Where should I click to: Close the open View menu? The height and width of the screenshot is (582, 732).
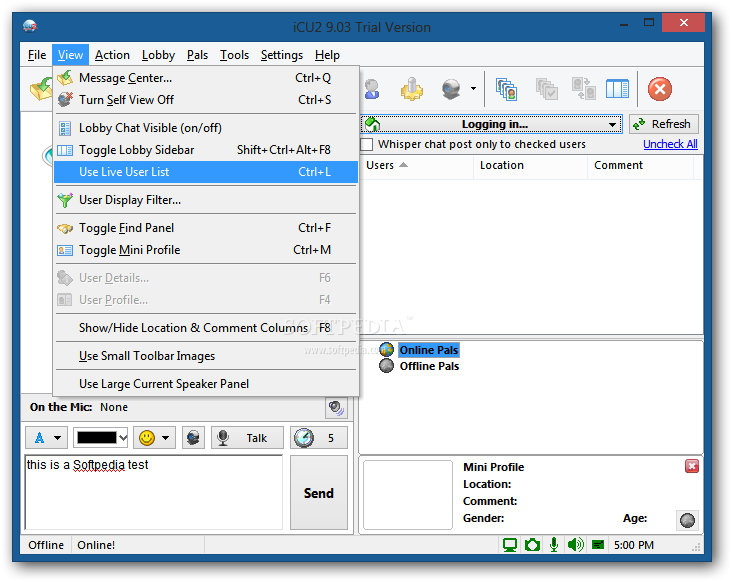[x=70, y=55]
